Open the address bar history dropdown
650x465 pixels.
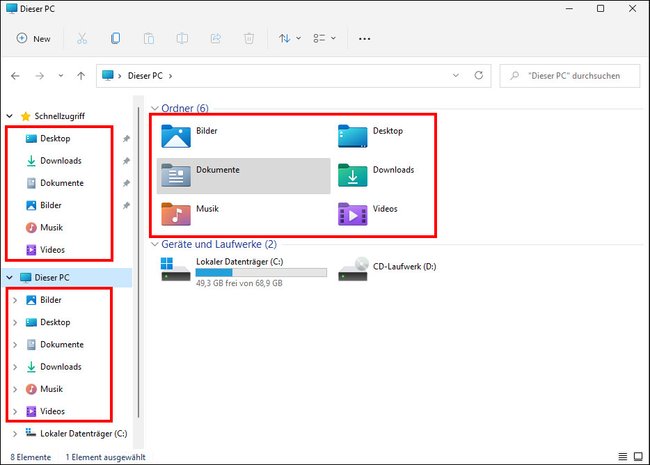point(456,75)
